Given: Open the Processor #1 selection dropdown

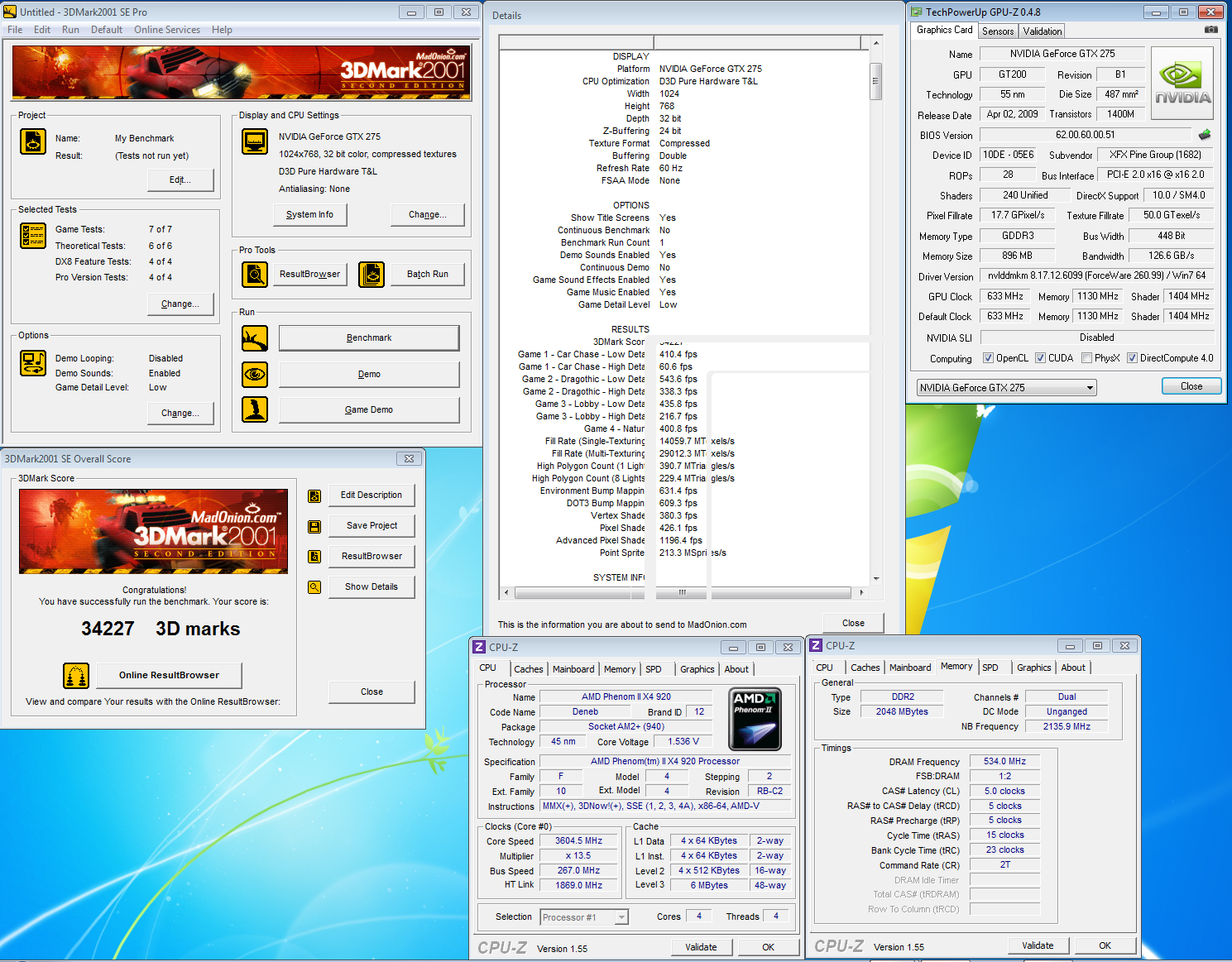Looking at the screenshot, I should (x=584, y=917).
